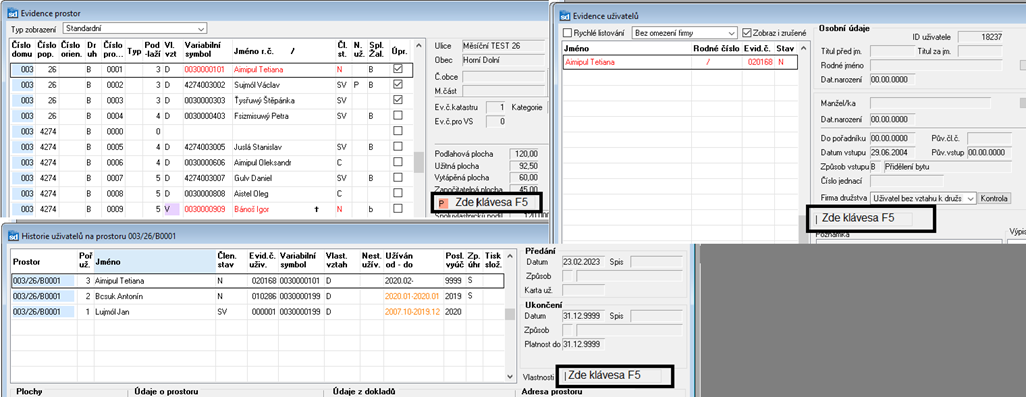Screen dimensions: 1026x397
Task: Toggle Úpr. checkbox for Juslá Stanislav row
Action: [398, 147]
